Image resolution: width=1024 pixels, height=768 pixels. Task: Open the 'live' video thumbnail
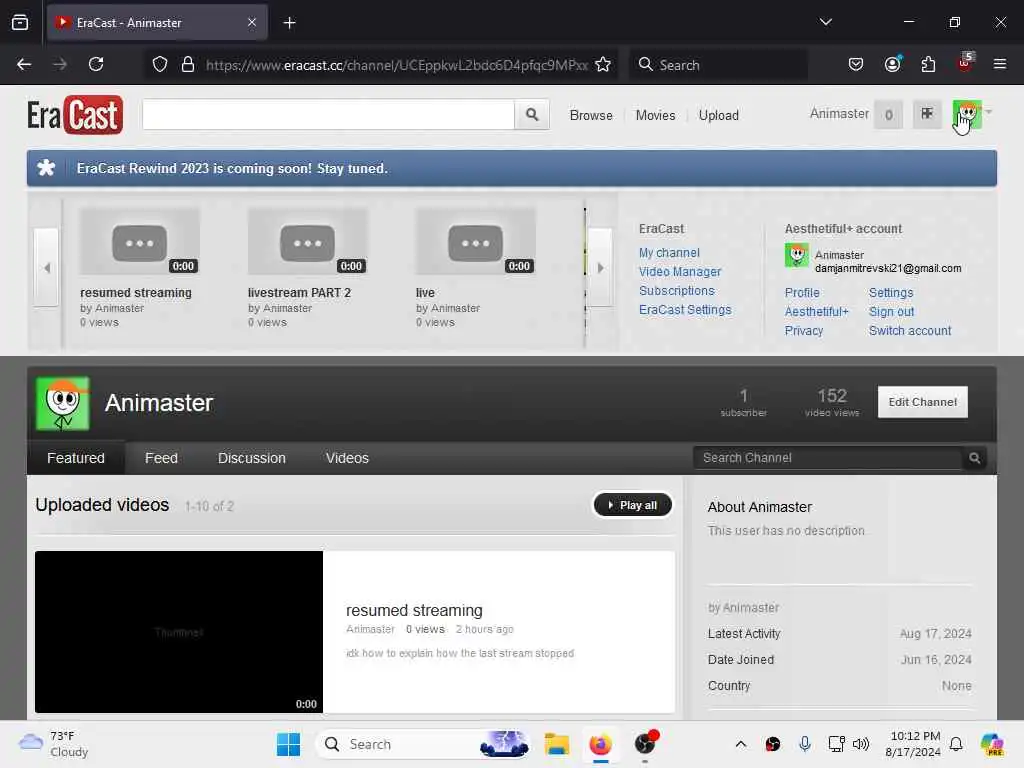475,242
